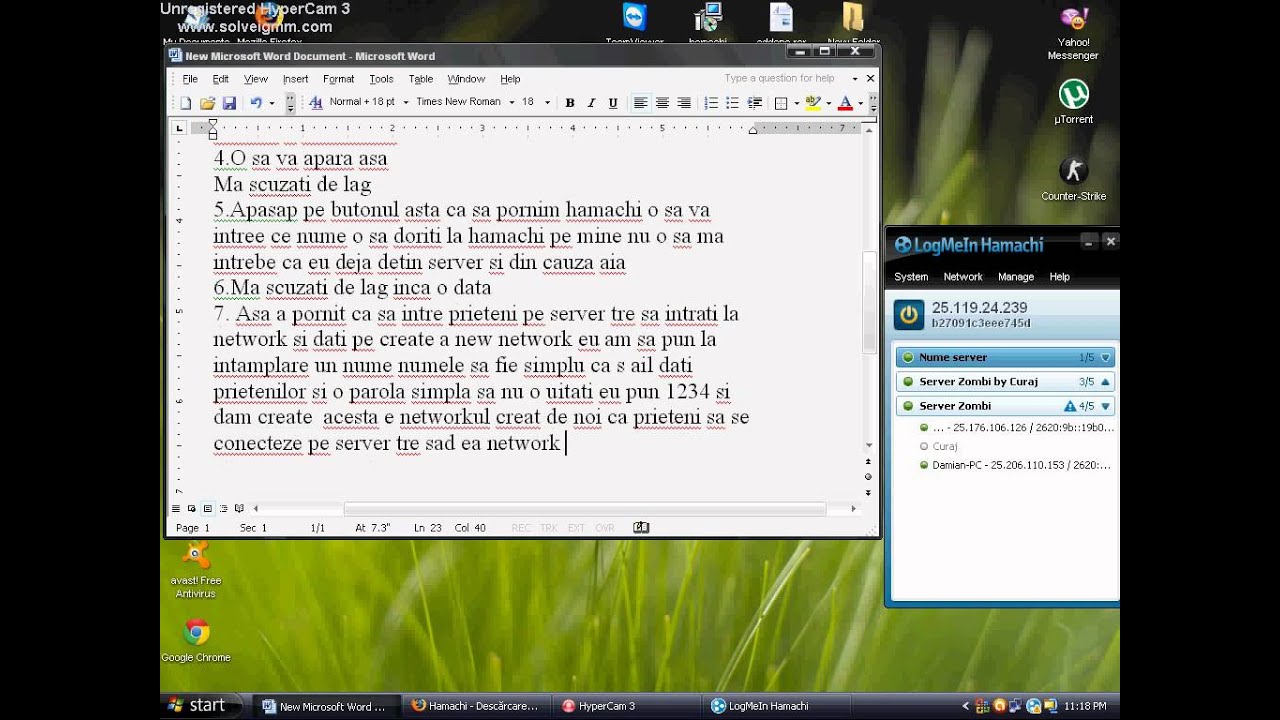Apply the yellow highlight color
The width and height of the screenshot is (1280, 720).
point(813,103)
